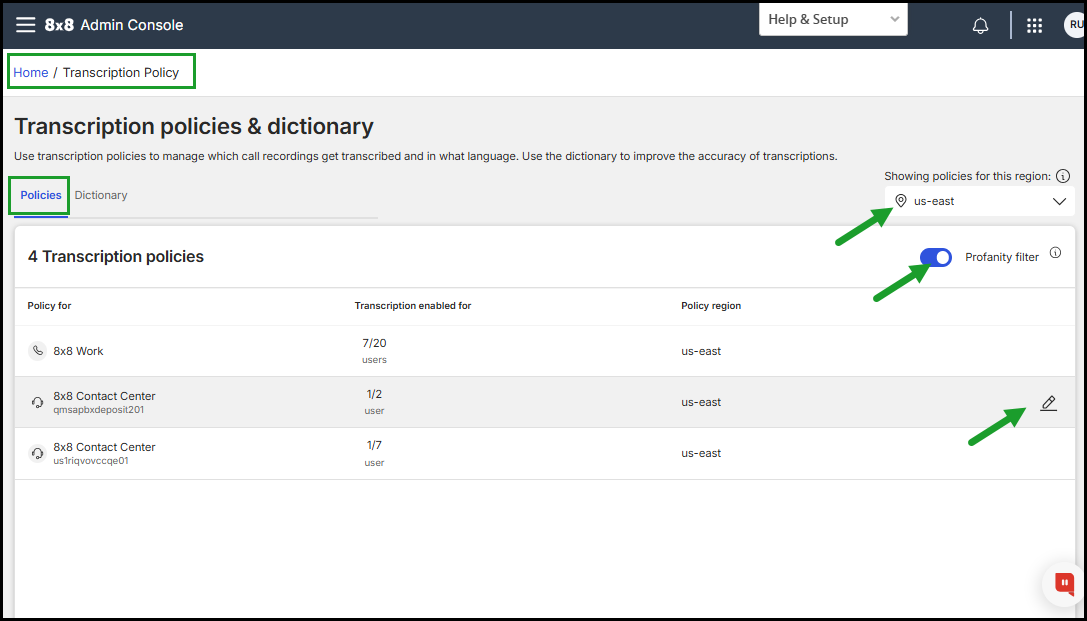Click headset icon for us1riqvovccqe01 row
This screenshot has width=1087, height=621.
(x=37, y=453)
